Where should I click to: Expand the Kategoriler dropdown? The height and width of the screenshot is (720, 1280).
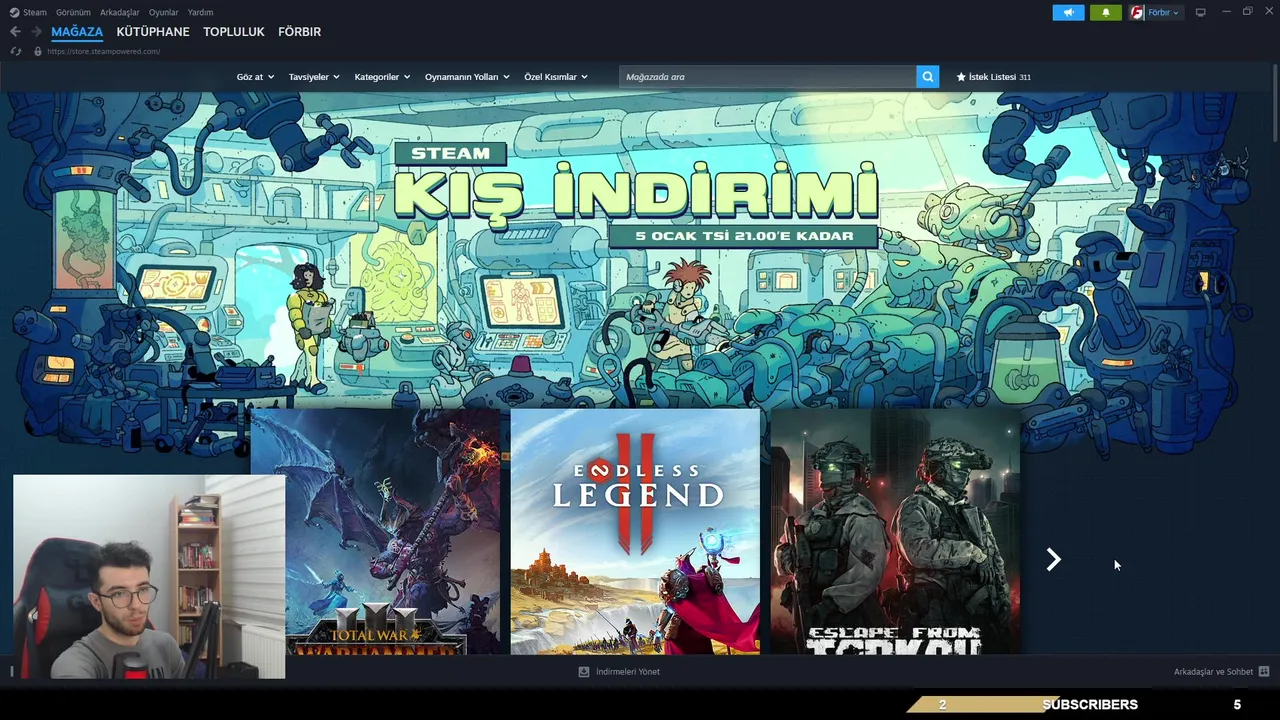382,77
